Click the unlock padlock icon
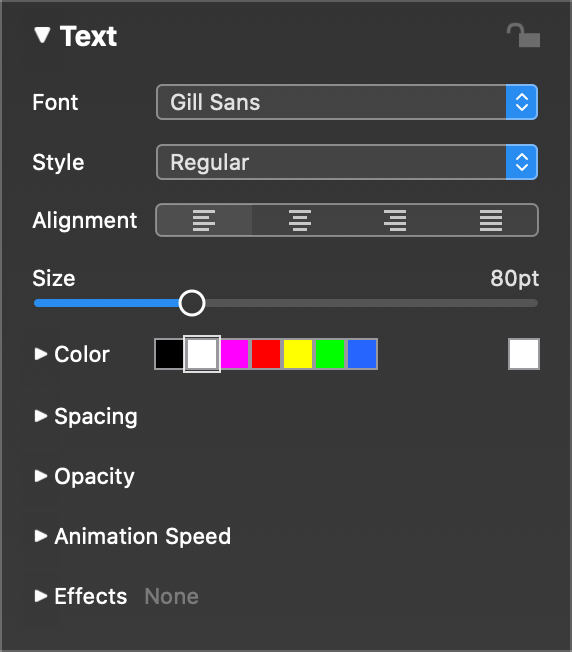The image size is (572, 652). pos(523,35)
